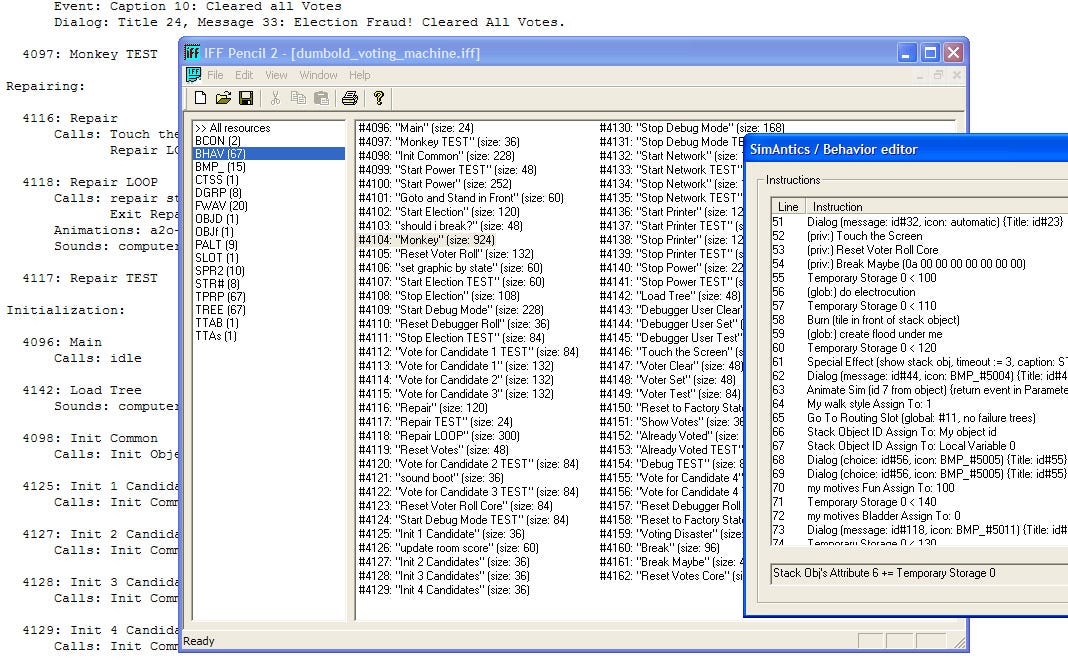Click the Copy toolbar icon
Image resolution: width=1068 pixels, height=660 pixels.
tap(298, 98)
